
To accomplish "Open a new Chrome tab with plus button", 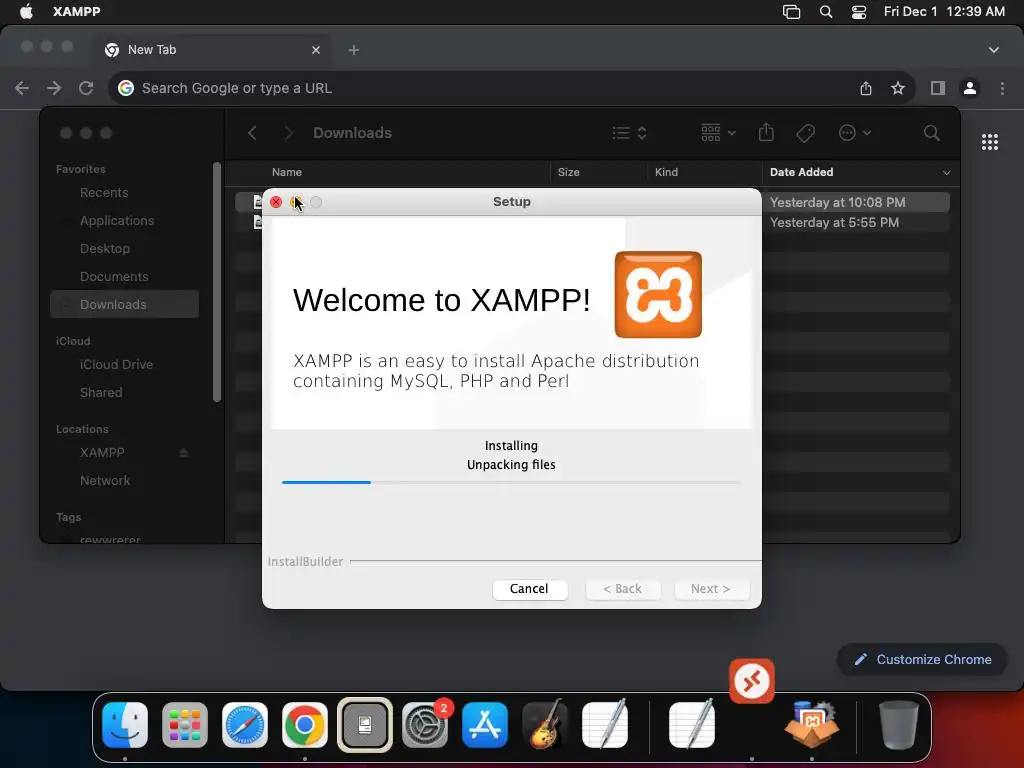I will [353, 50].
